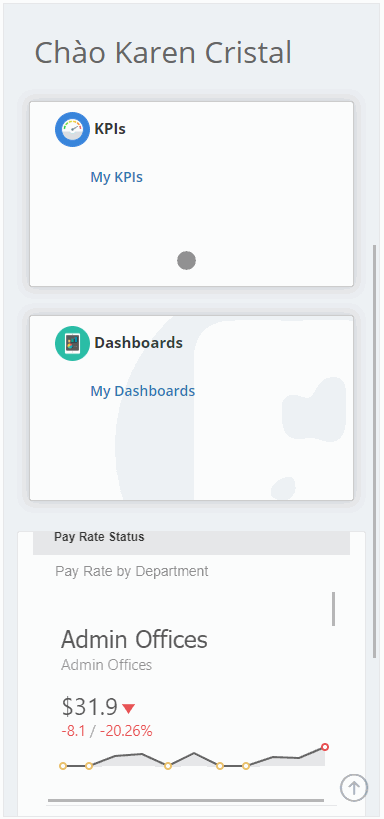Open the My KPIs link
This screenshot has width=384, height=819.
117,177
